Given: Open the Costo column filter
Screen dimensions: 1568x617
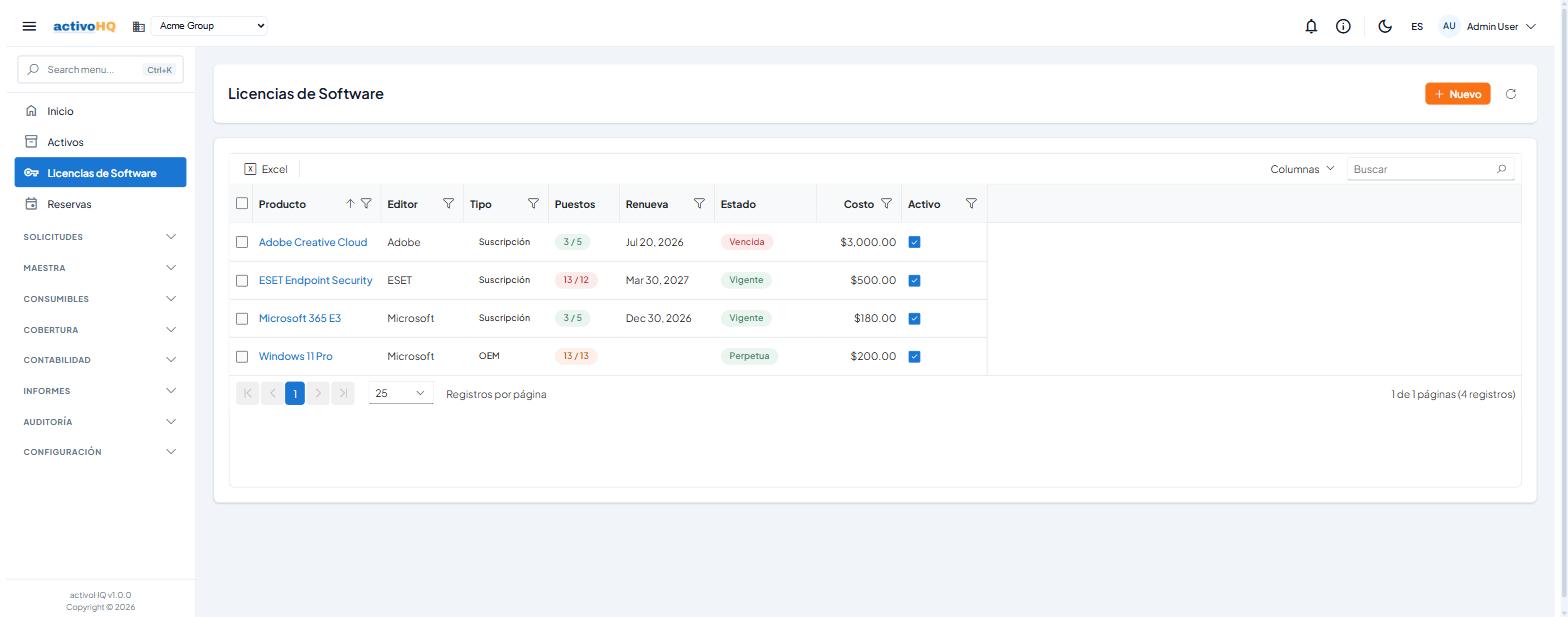Looking at the screenshot, I should pos(886,204).
